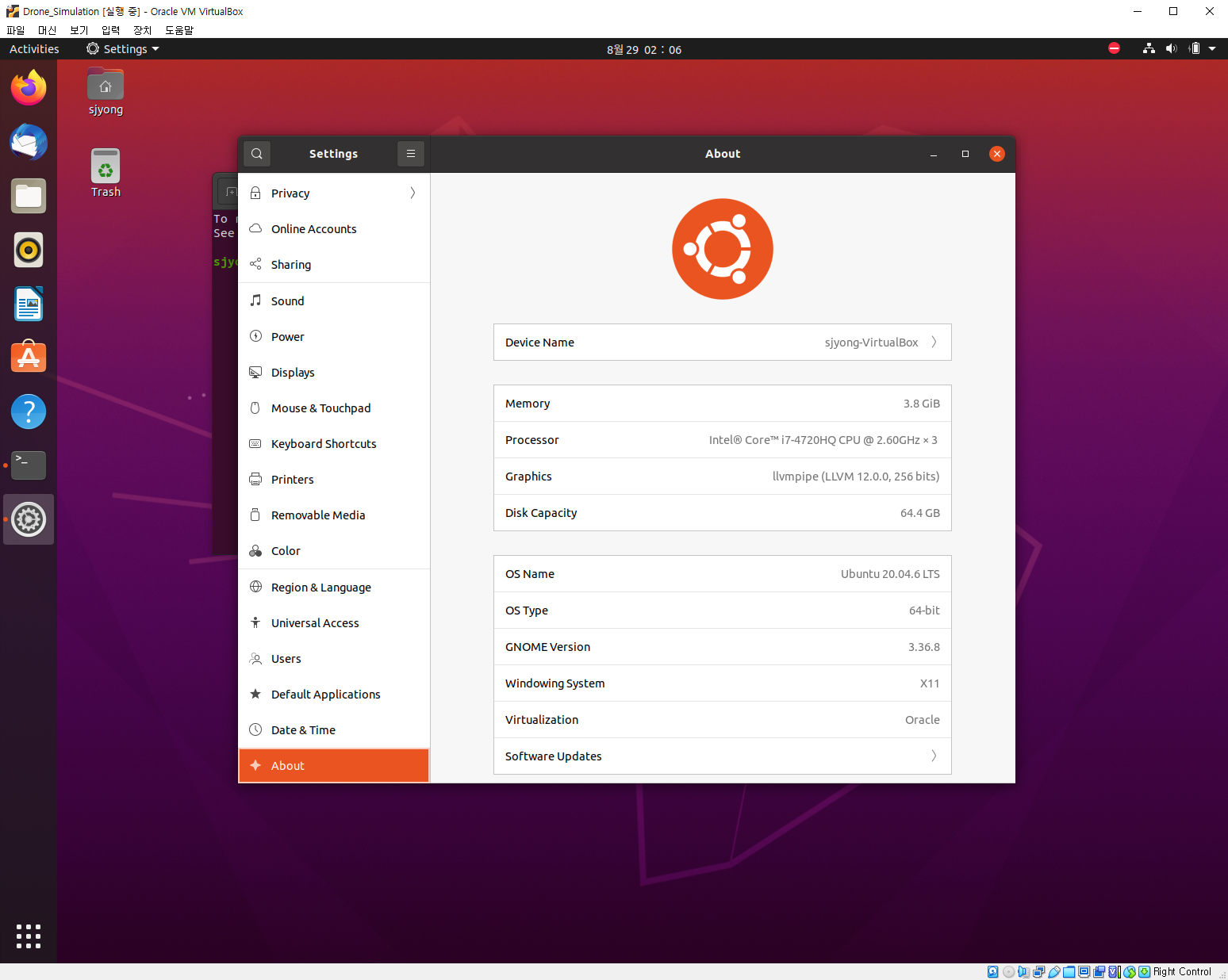Image resolution: width=1228 pixels, height=980 pixels.
Task: Select the highlighted About row
Action: [334, 765]
